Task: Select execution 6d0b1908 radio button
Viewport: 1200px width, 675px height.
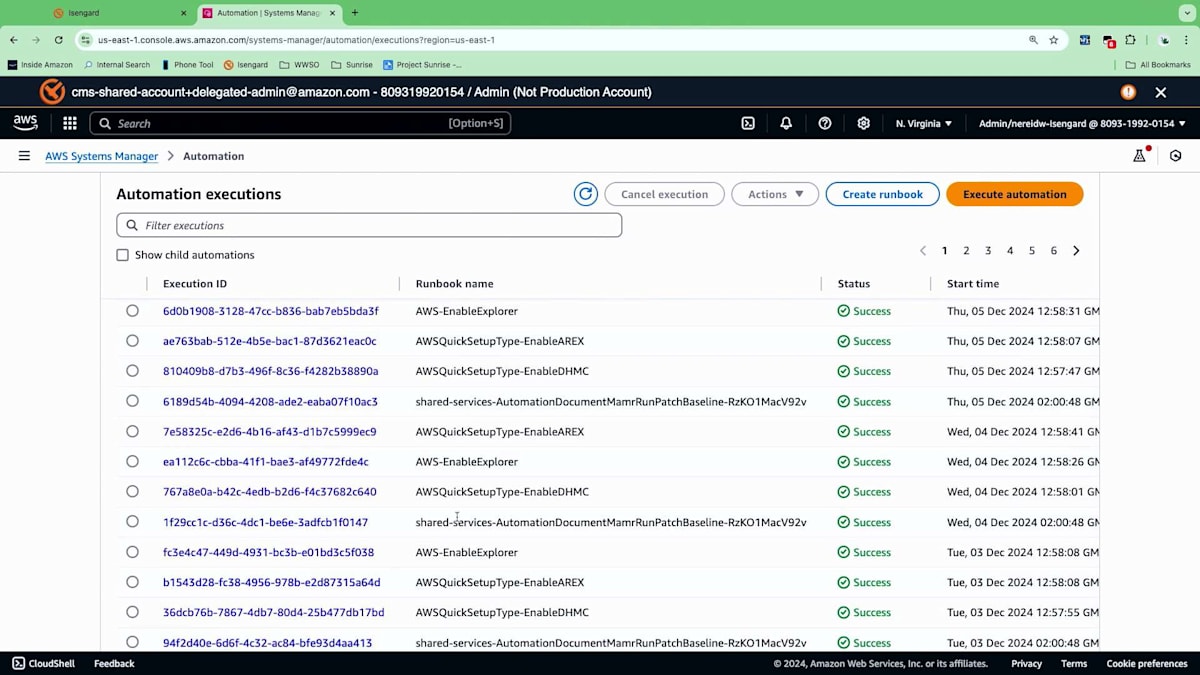Action: (132, 311)
